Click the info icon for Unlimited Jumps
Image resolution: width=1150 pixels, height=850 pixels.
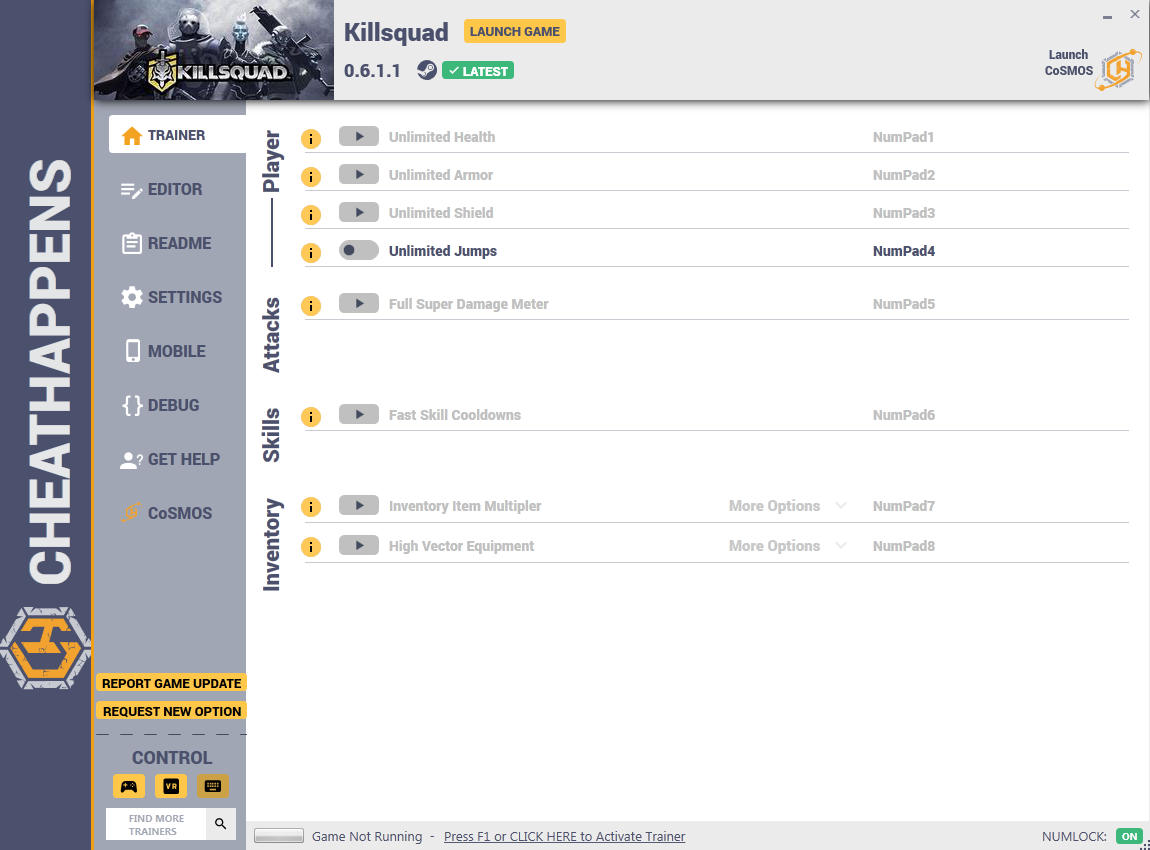tap(311, 253)
